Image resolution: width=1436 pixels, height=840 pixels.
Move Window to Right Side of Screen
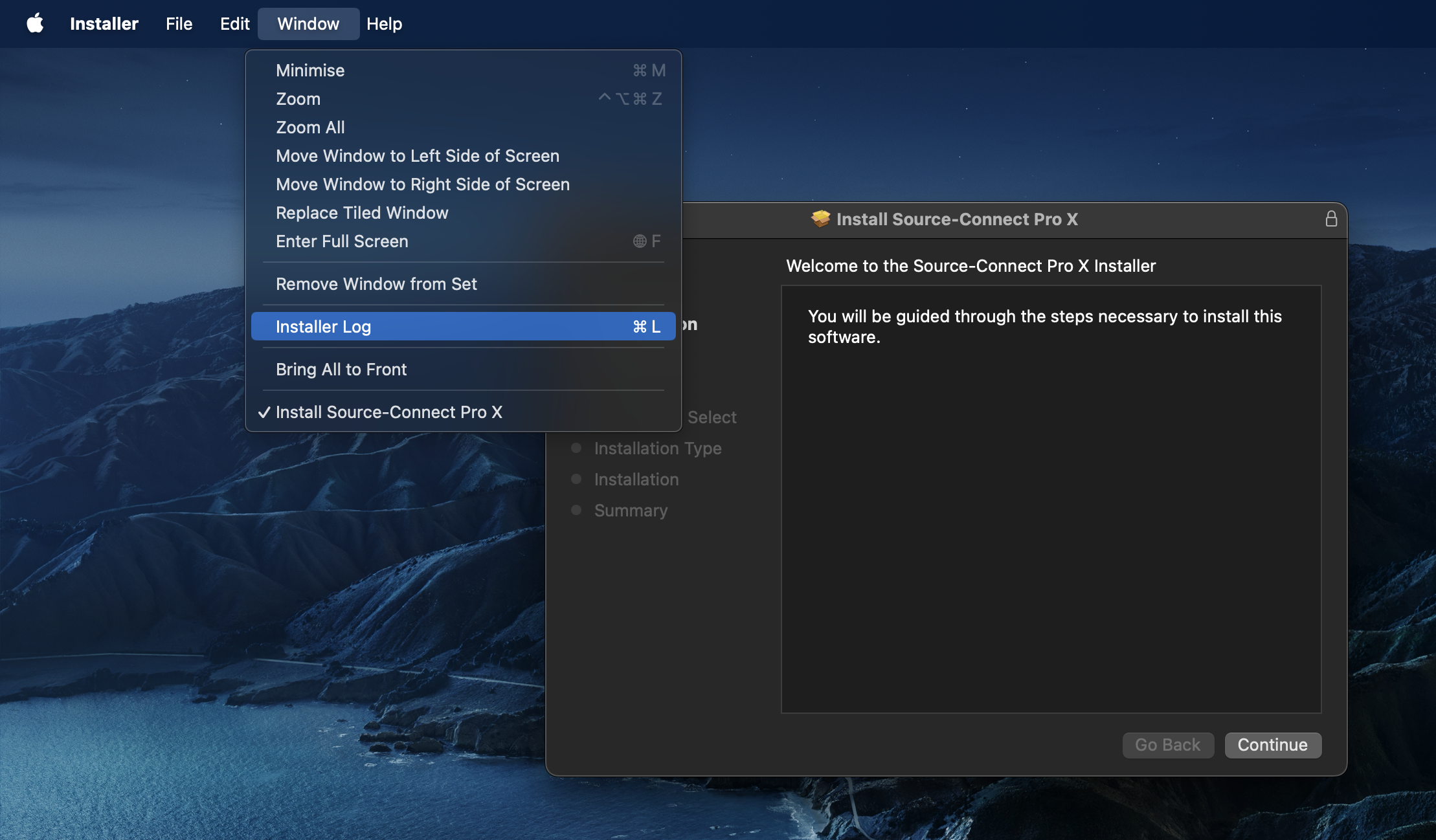(463, 184)
